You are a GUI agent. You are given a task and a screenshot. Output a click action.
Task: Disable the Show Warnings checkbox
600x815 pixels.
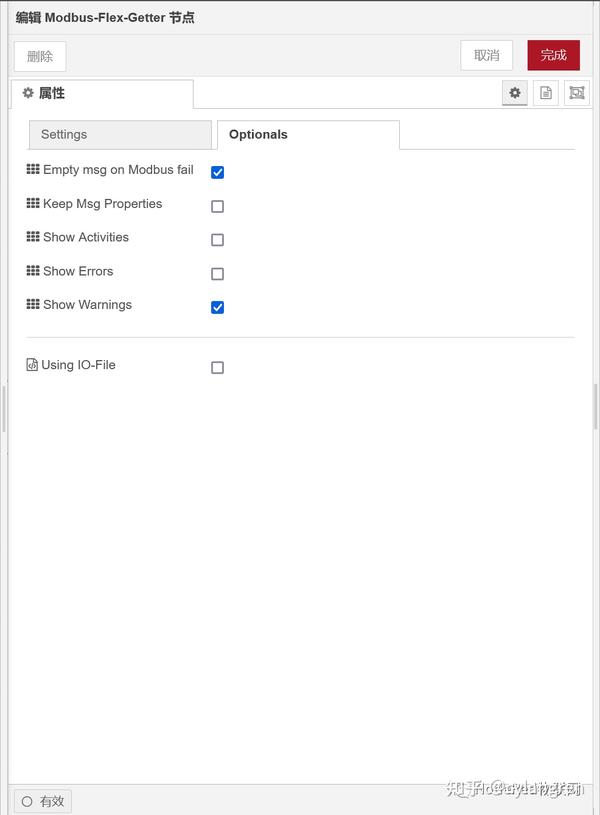point(217,307)
